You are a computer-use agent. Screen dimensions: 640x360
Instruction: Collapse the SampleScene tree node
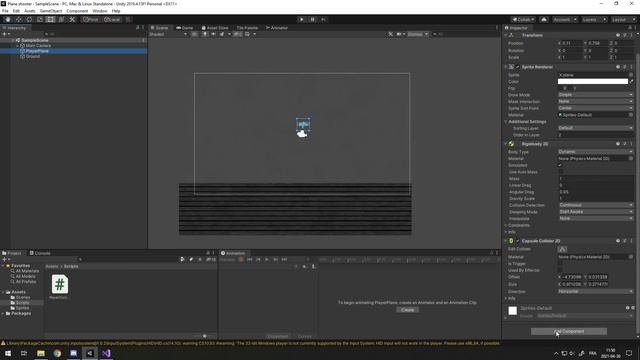13,40
